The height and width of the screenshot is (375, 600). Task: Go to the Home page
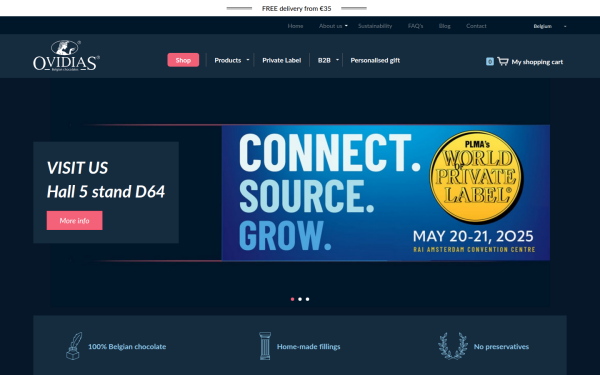click(295, 26)
